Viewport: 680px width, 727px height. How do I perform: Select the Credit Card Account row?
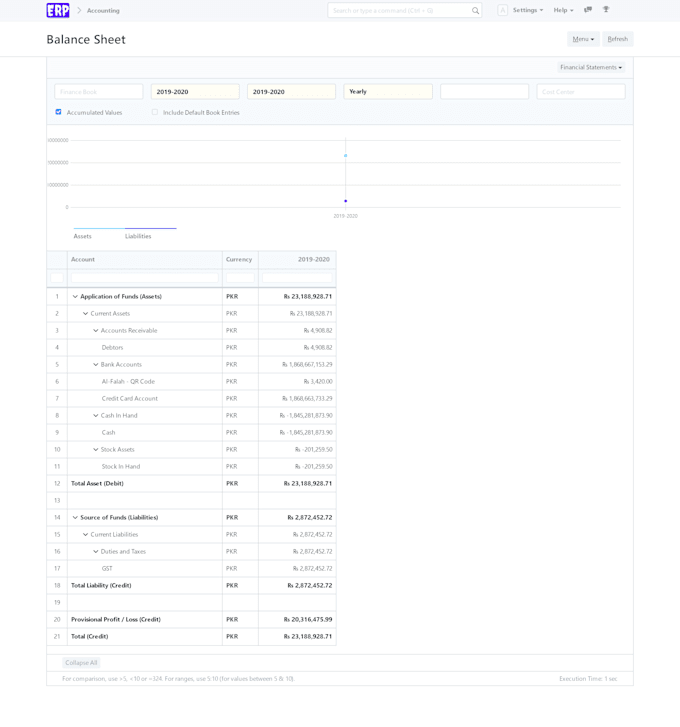coord(191,399)
